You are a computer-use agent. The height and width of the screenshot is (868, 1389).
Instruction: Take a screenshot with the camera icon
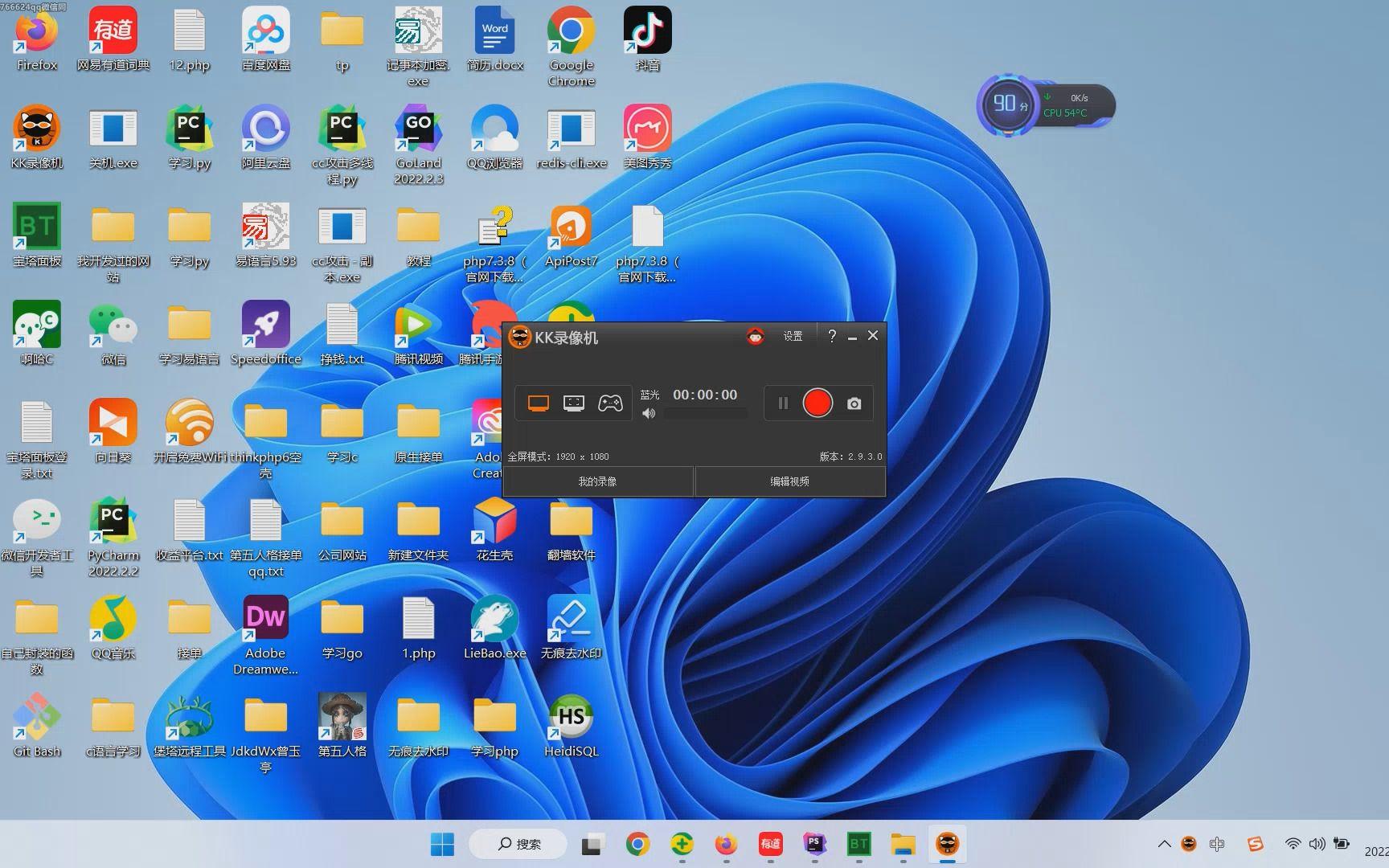[x=854, y=403]
